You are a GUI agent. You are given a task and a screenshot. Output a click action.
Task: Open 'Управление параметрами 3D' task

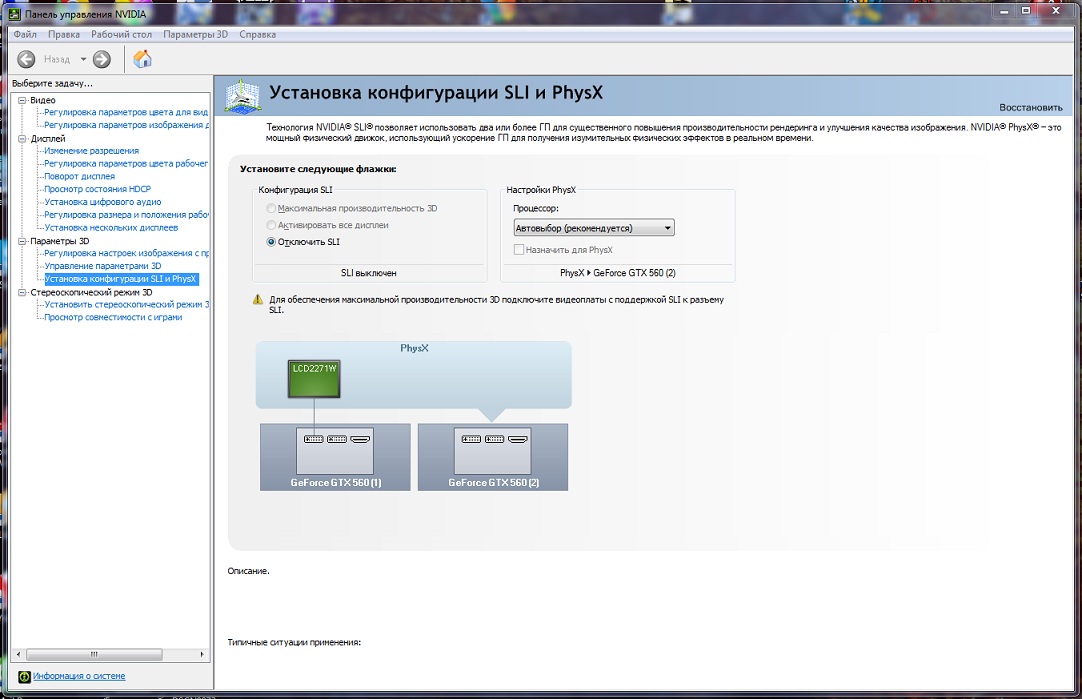tap(103, 266)
